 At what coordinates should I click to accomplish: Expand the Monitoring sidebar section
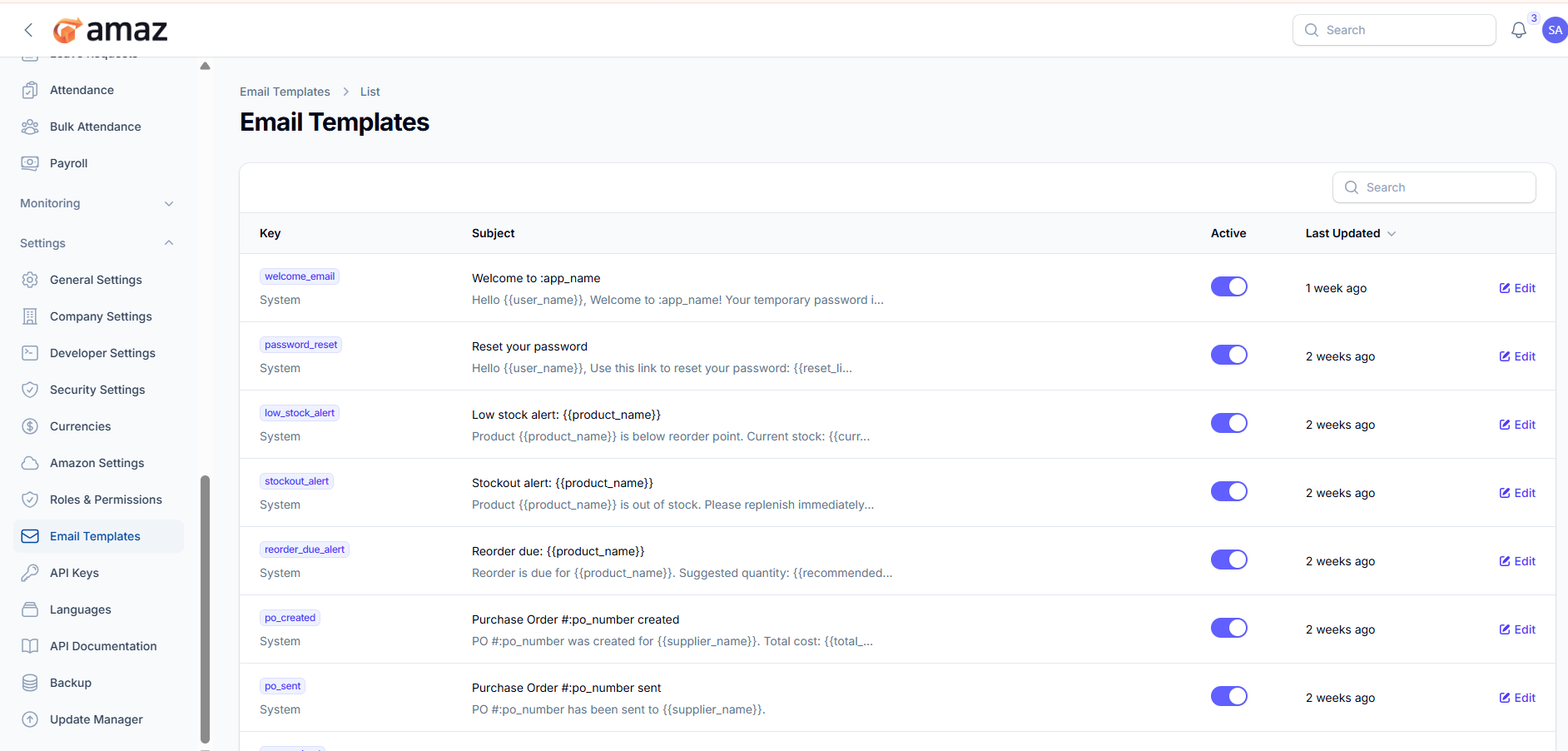98,203
